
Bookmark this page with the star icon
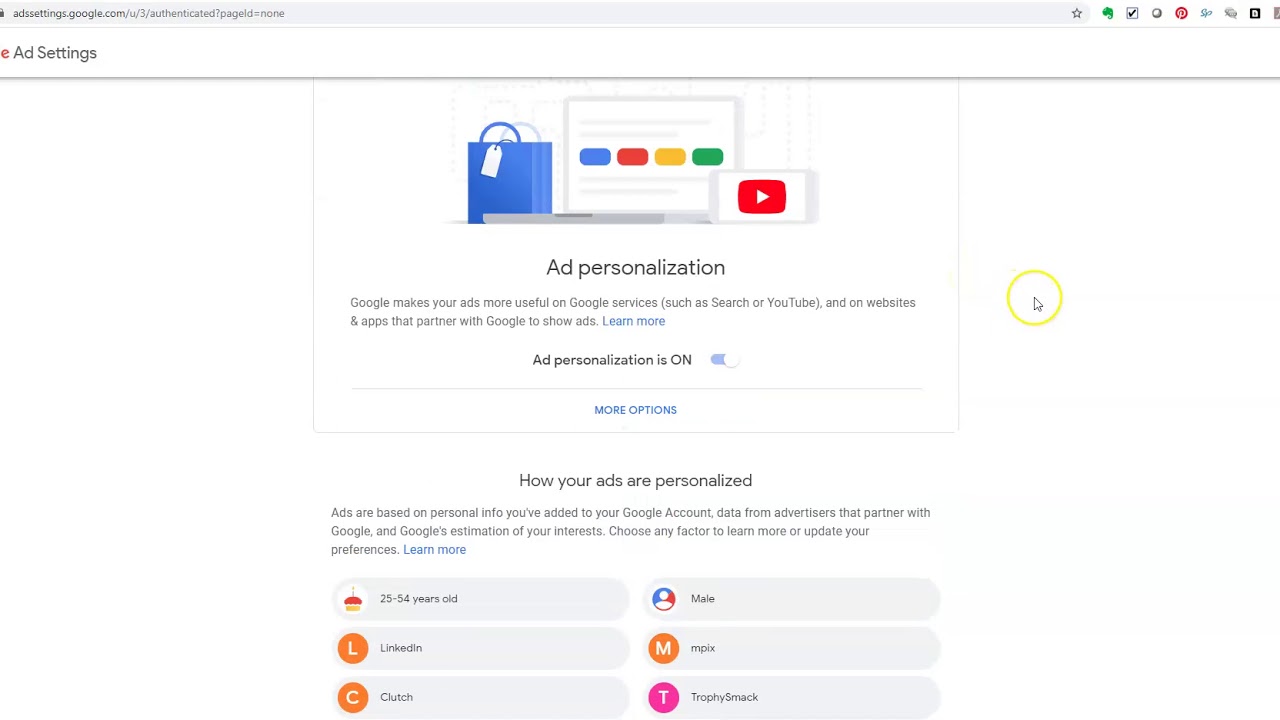pyautogui.click(x=1077, y=13)
